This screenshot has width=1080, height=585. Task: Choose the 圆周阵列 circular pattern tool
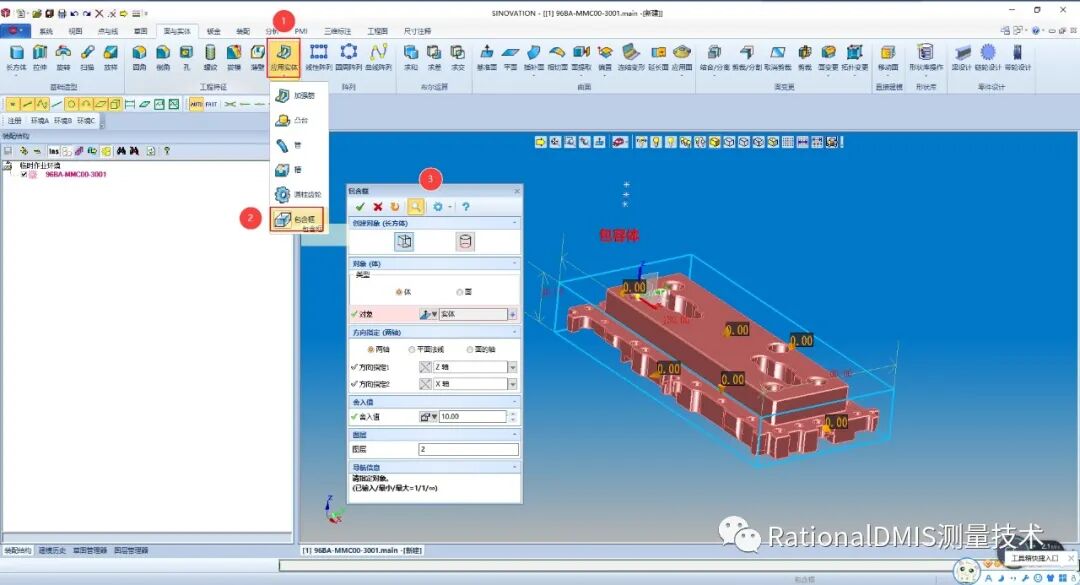tap(349, 57)
